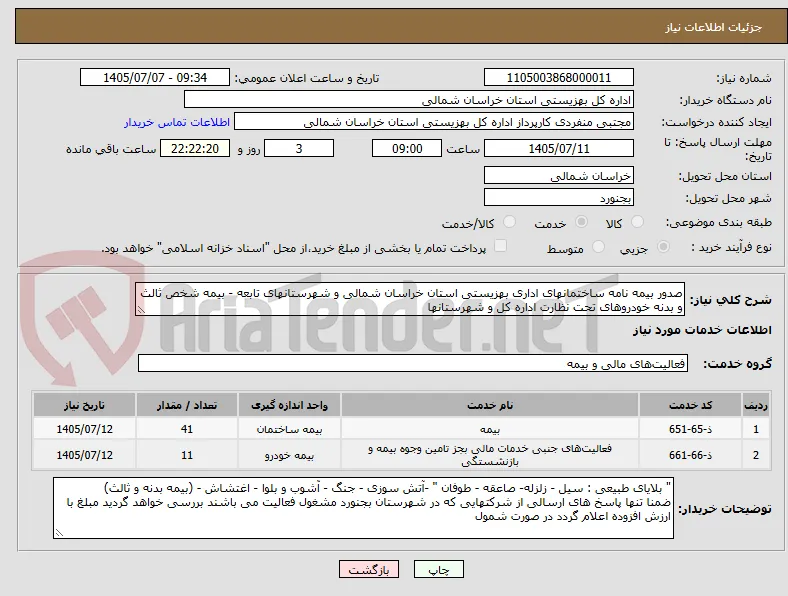Click the چاپ print button

(439, 569)
